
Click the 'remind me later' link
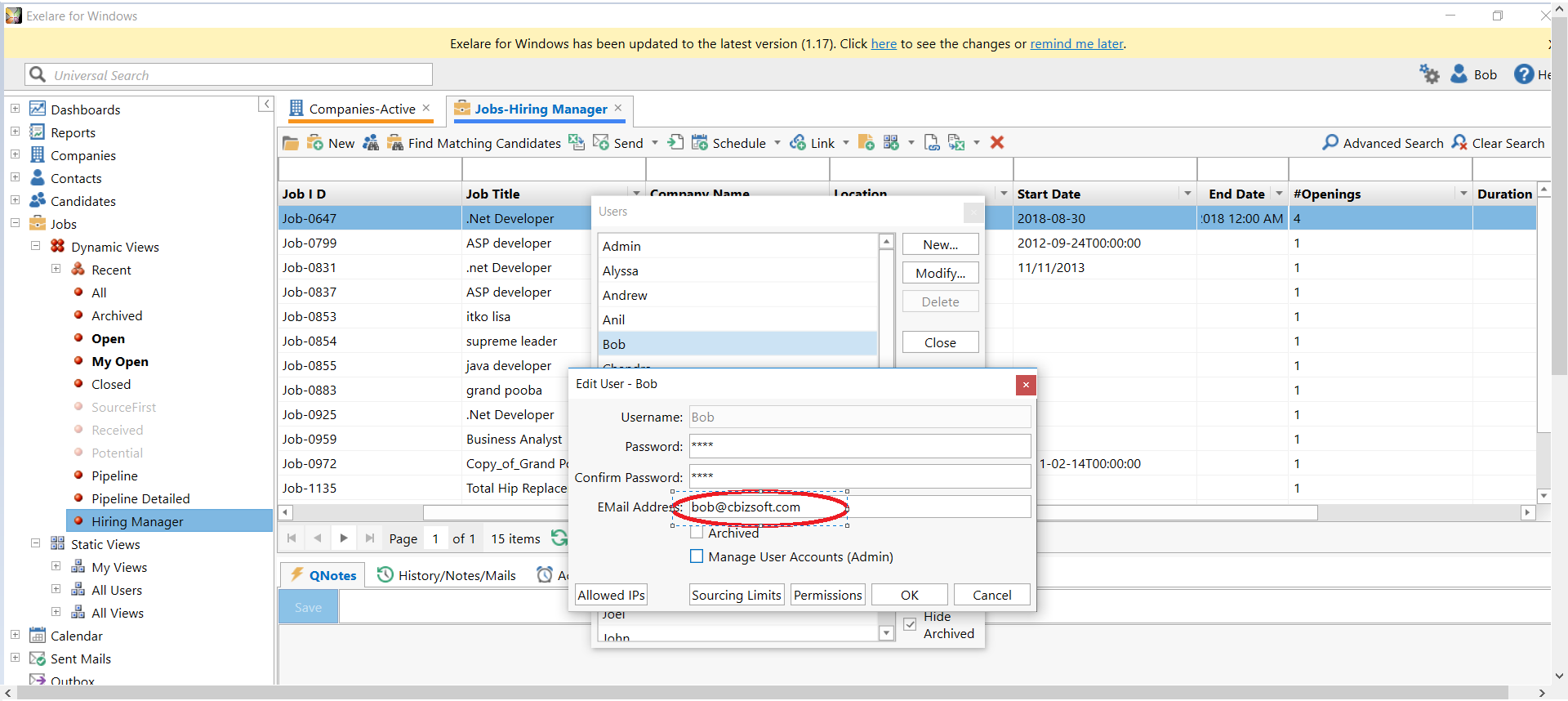click(x=1076, y=44)
